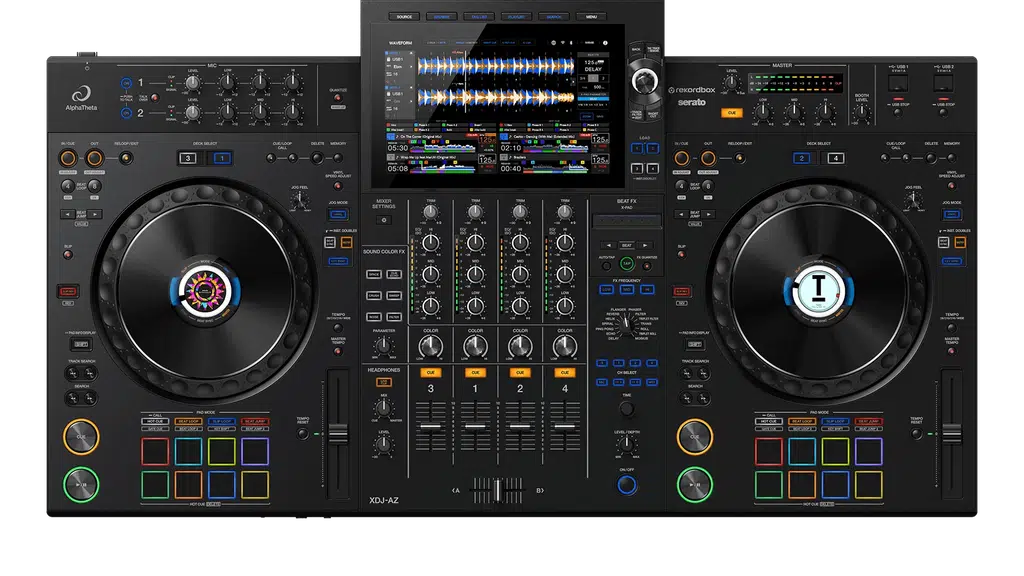Toggle MIC 2 ON button
The height and width of the screenshot is (576, 1024).
pyautogui.click(x=126, y=113)
